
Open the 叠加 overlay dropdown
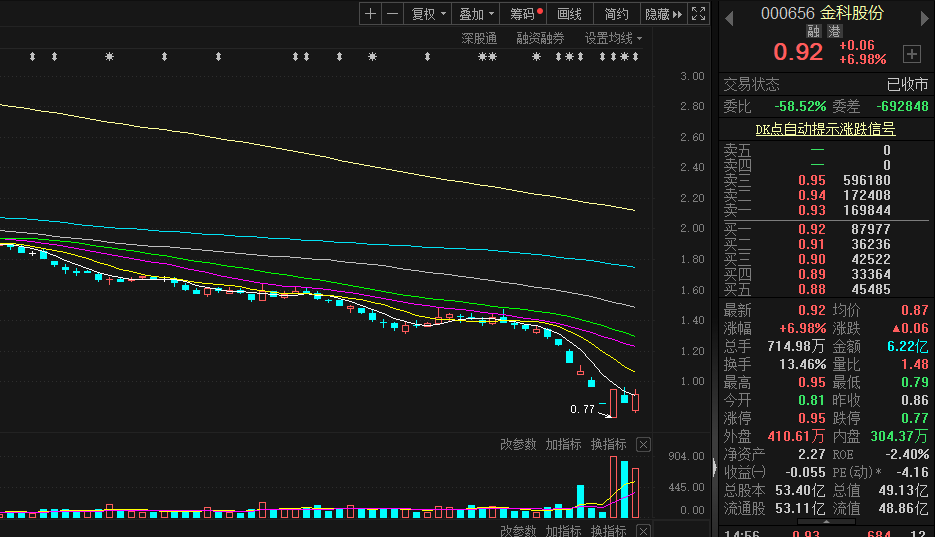coord(476,13)
